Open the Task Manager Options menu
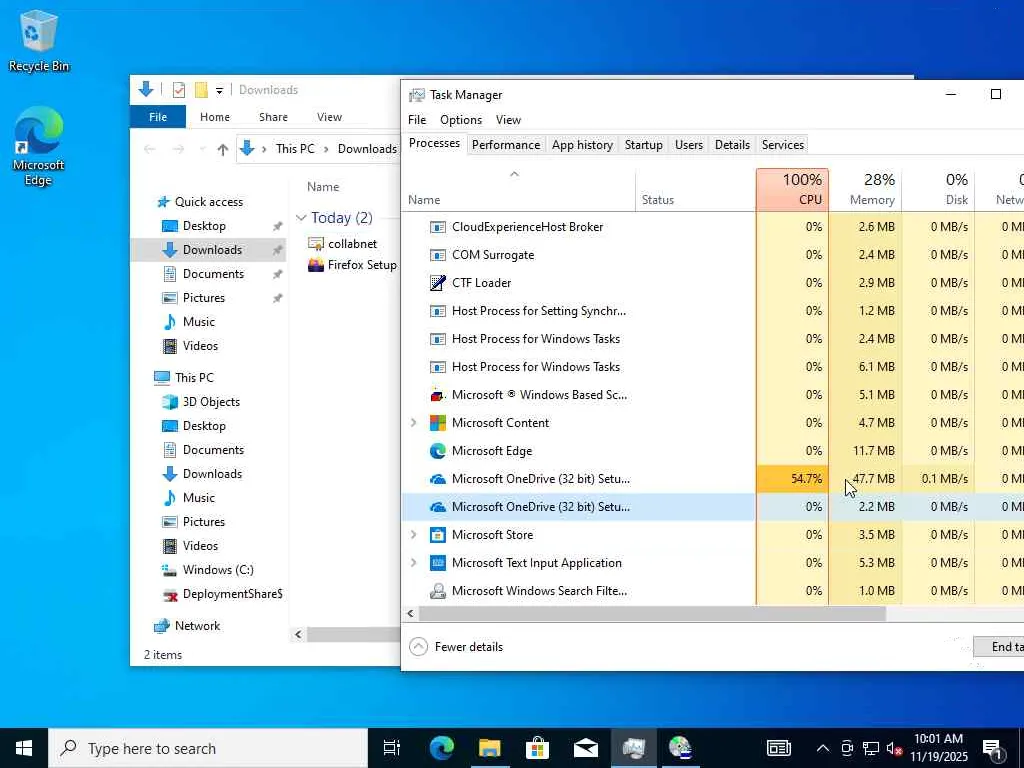1024x768 pixels. point(460,120)
